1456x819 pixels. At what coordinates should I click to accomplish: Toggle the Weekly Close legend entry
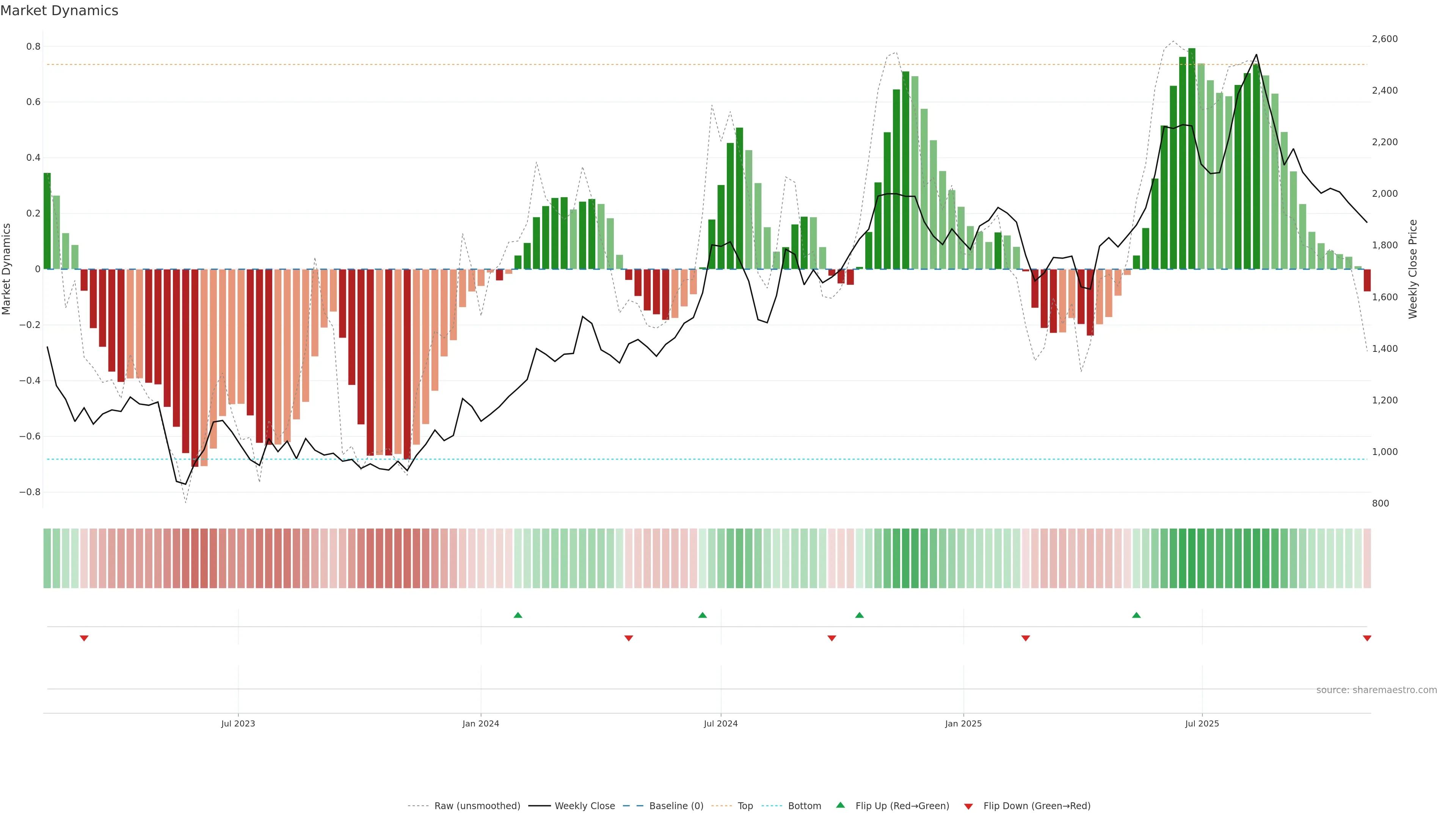point(584,805)
